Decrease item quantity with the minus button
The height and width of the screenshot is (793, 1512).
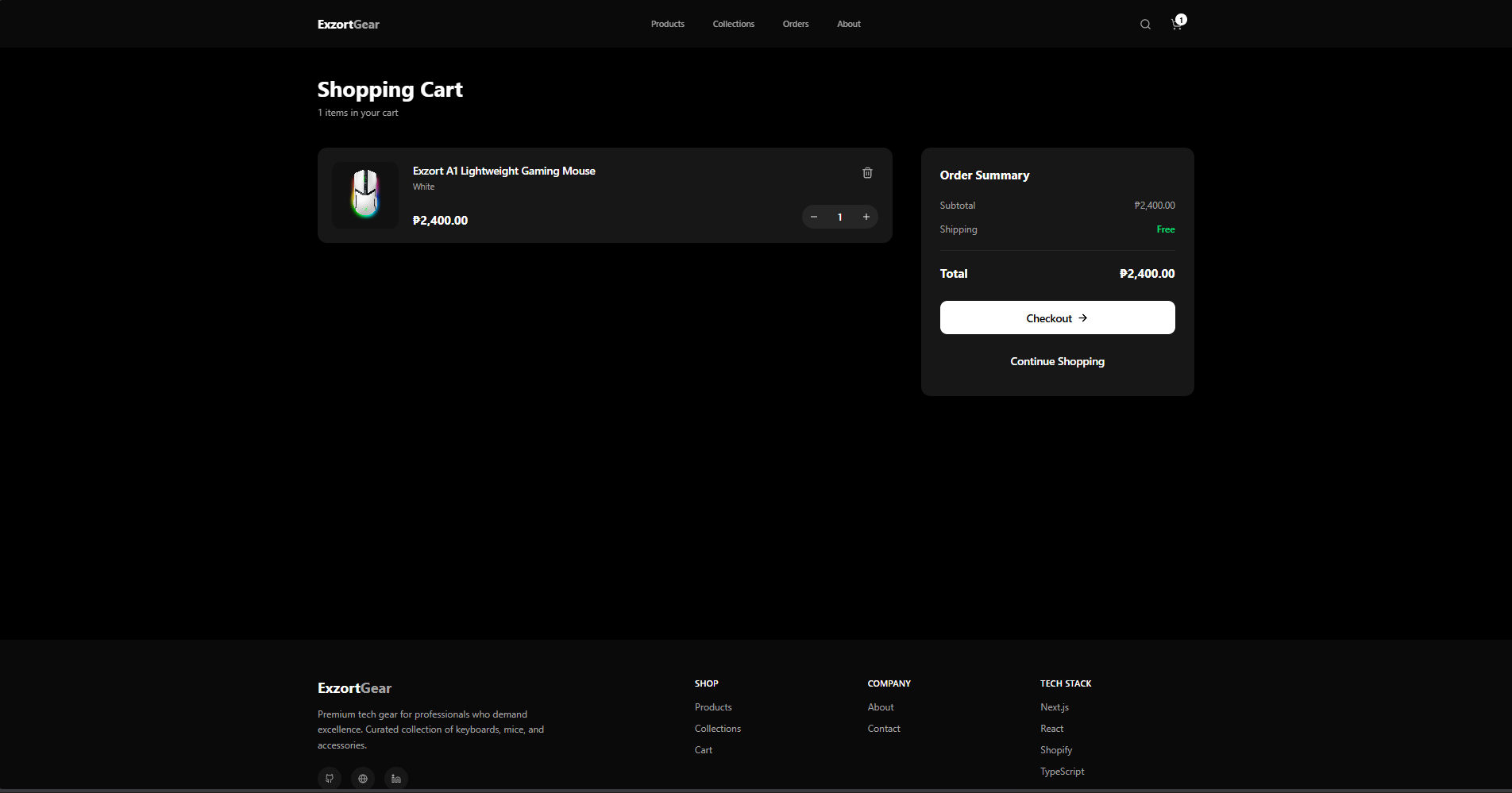click(x=814, y=217)
